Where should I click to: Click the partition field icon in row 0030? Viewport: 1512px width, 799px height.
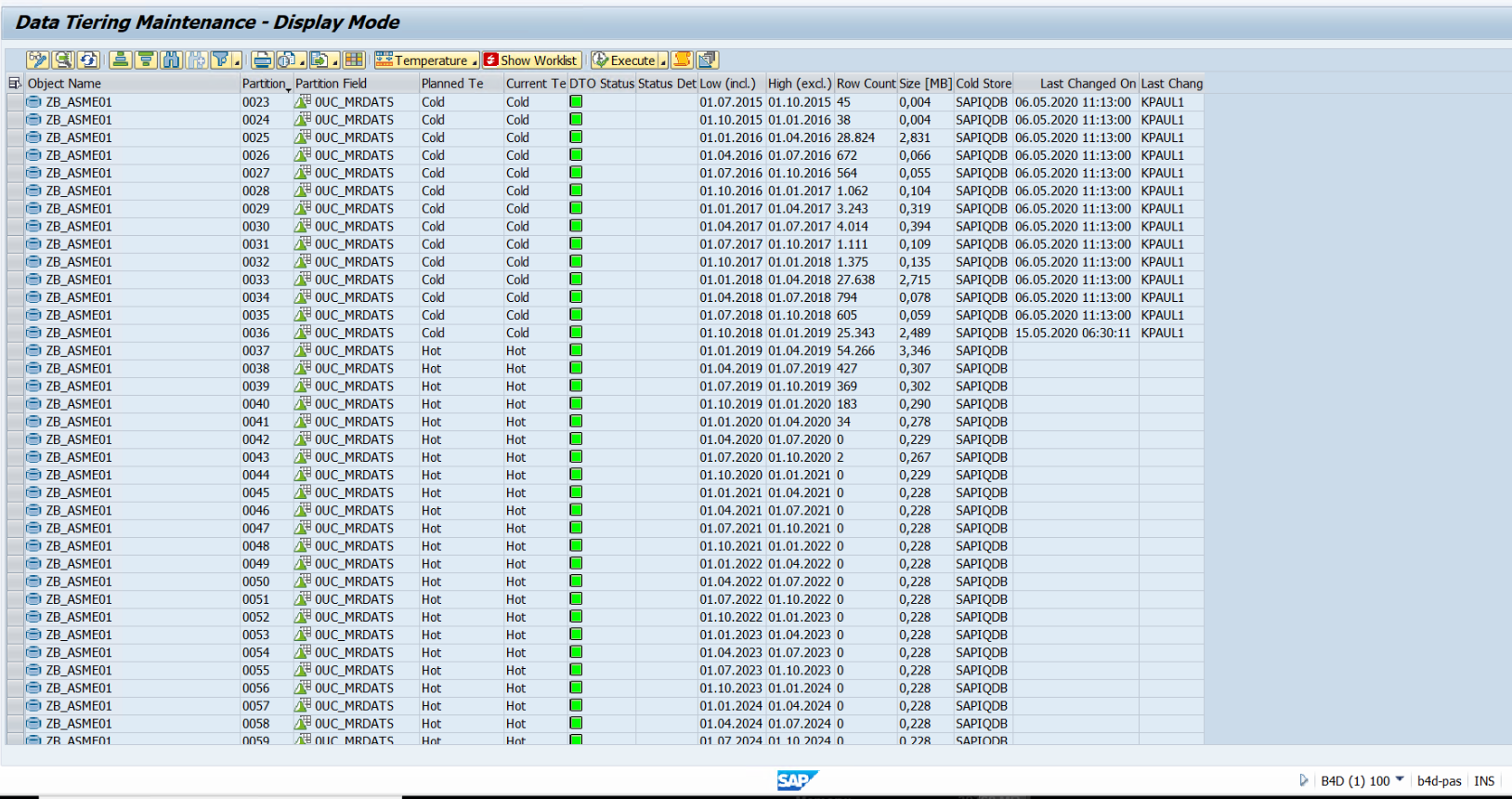[x=302, y=226]
